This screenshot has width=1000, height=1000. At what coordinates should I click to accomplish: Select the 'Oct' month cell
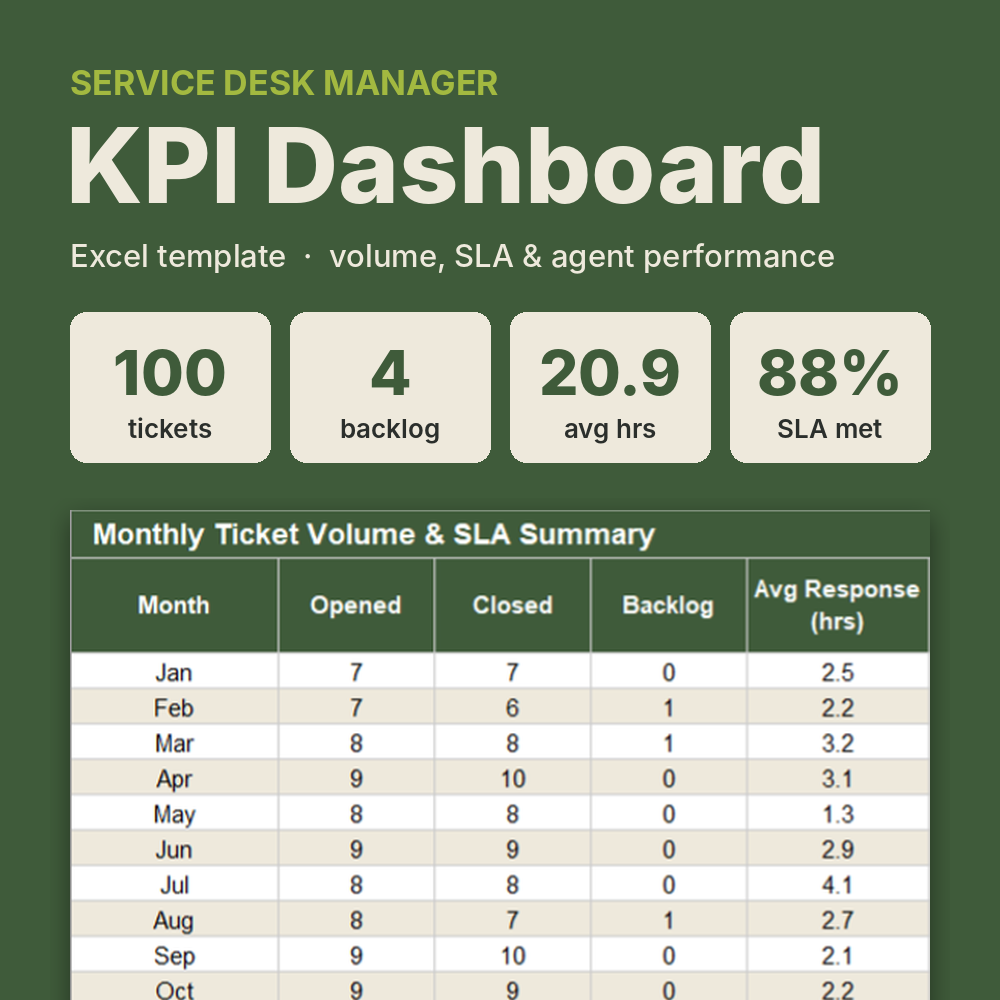[x=174, y=987]
